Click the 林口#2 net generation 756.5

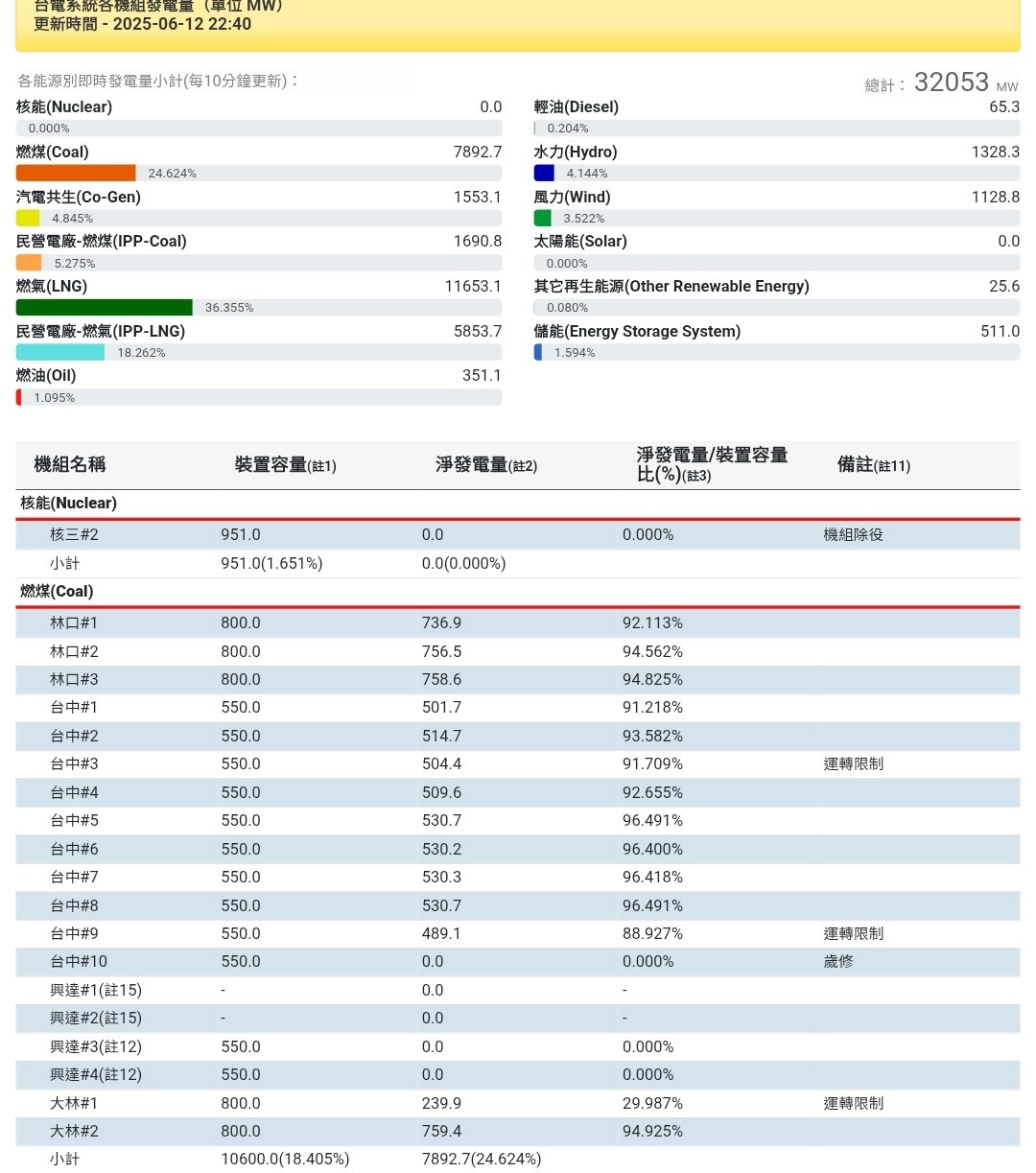point(441,652)
